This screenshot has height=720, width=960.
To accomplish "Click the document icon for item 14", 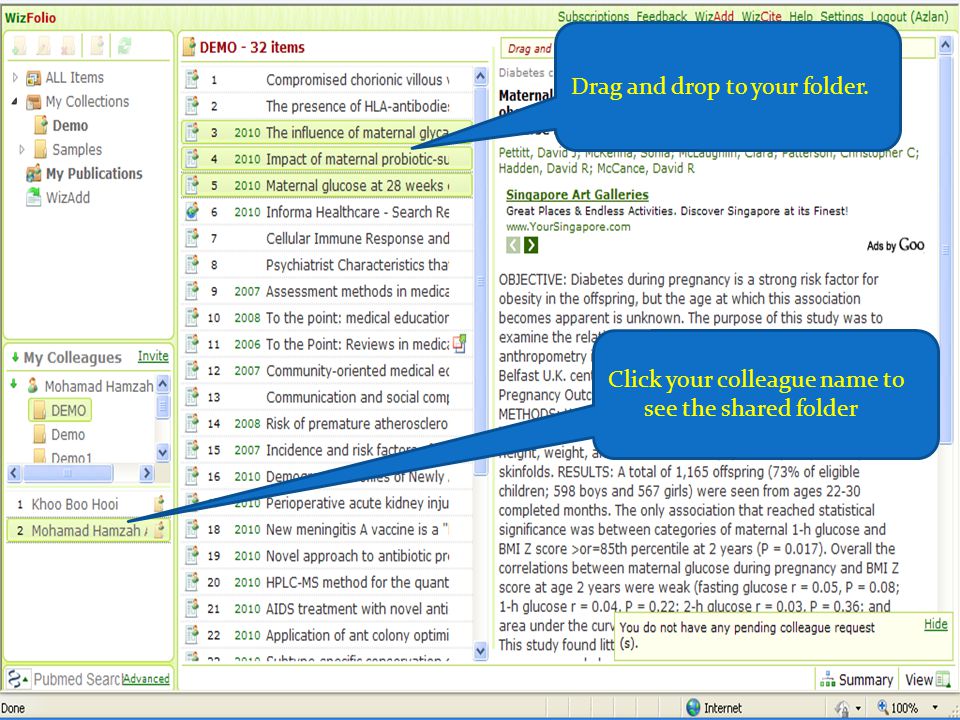I will tap(192, 423).
